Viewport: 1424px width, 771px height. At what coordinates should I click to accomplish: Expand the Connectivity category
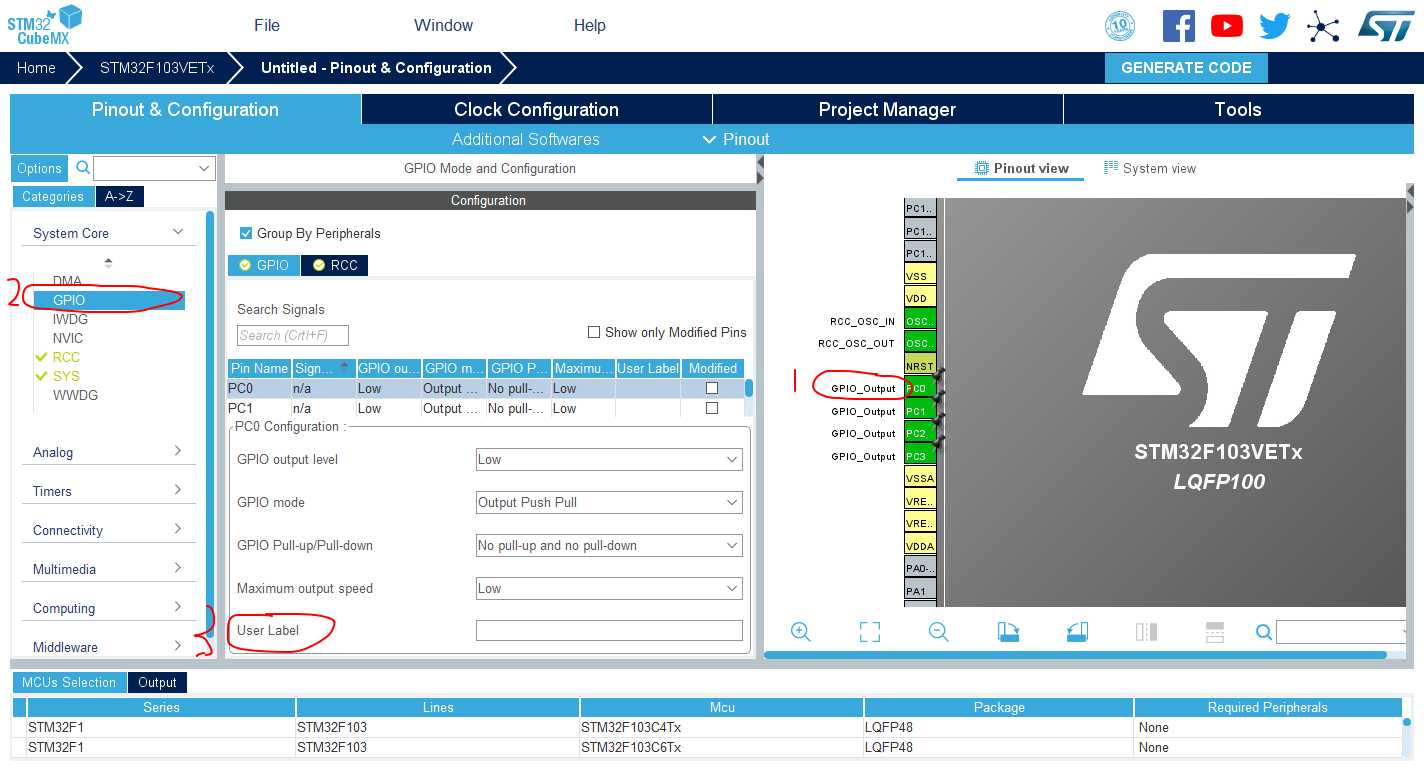click(108, 530)
